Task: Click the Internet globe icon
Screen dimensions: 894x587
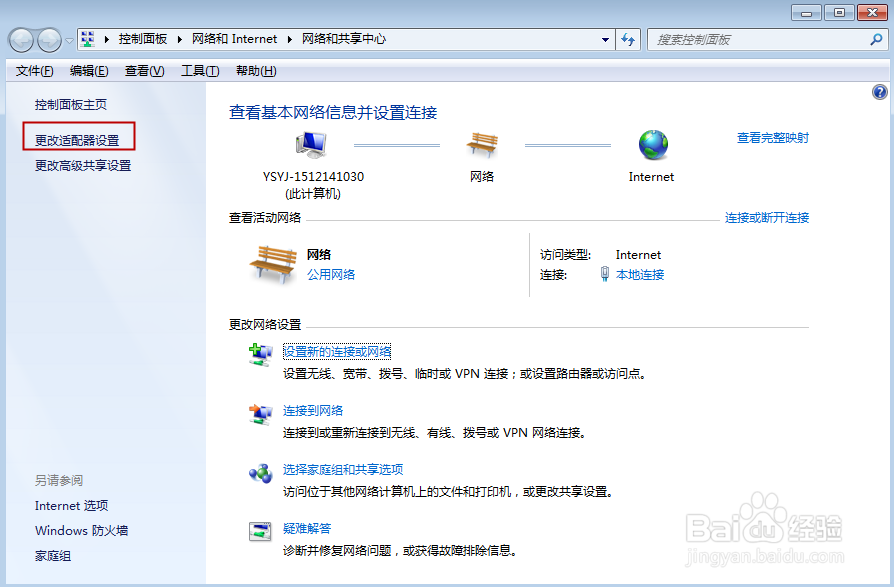Action: coord(651,146)
